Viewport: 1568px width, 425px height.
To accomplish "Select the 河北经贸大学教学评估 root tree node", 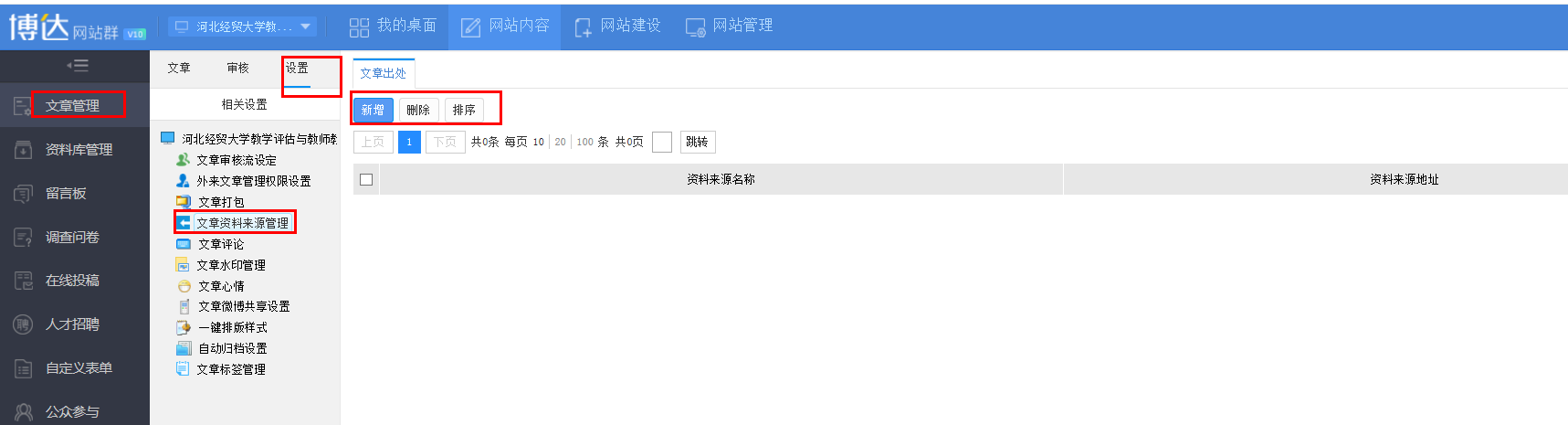I will pyautogui.click(x=258, y=139).
